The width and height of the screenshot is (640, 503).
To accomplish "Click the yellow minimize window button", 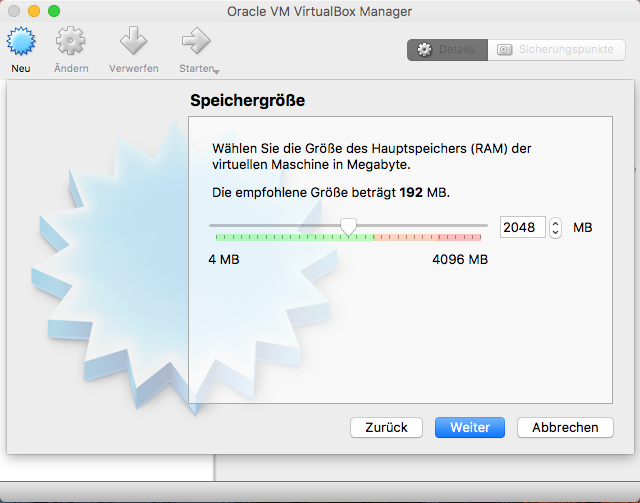I will point(34,11).
